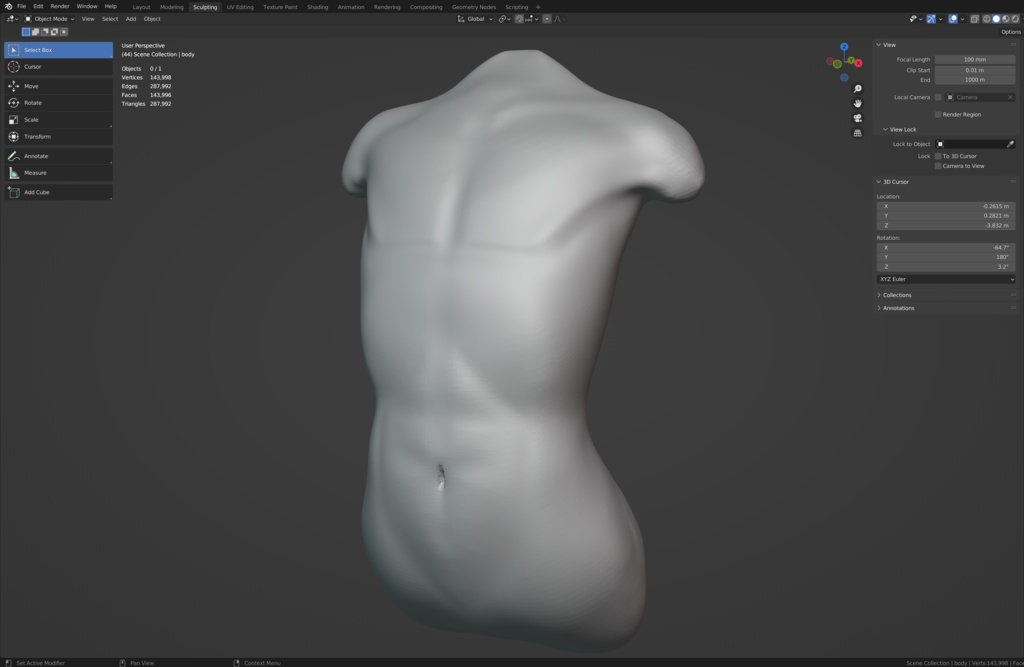Pick the Scale tool
This screenshot has width=1024, height=667.
coord(58,120)
